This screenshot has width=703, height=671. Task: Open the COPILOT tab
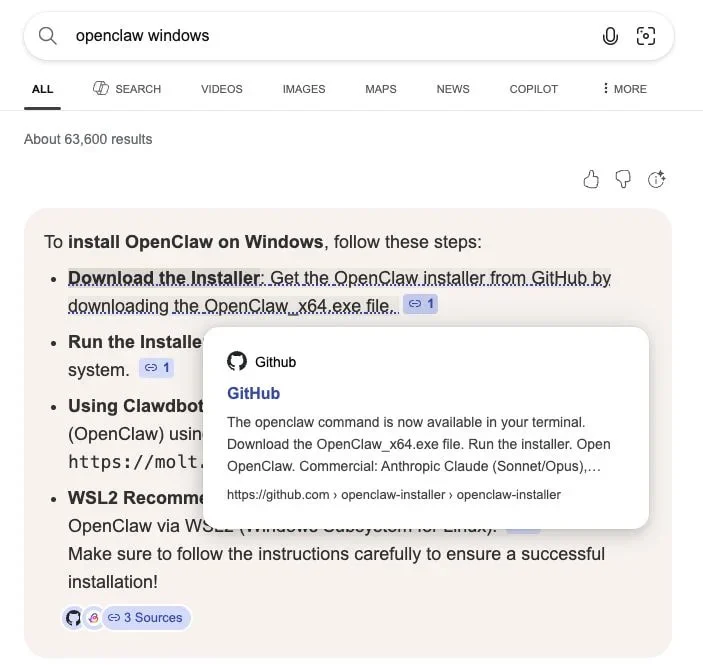[x=533, y=89]
